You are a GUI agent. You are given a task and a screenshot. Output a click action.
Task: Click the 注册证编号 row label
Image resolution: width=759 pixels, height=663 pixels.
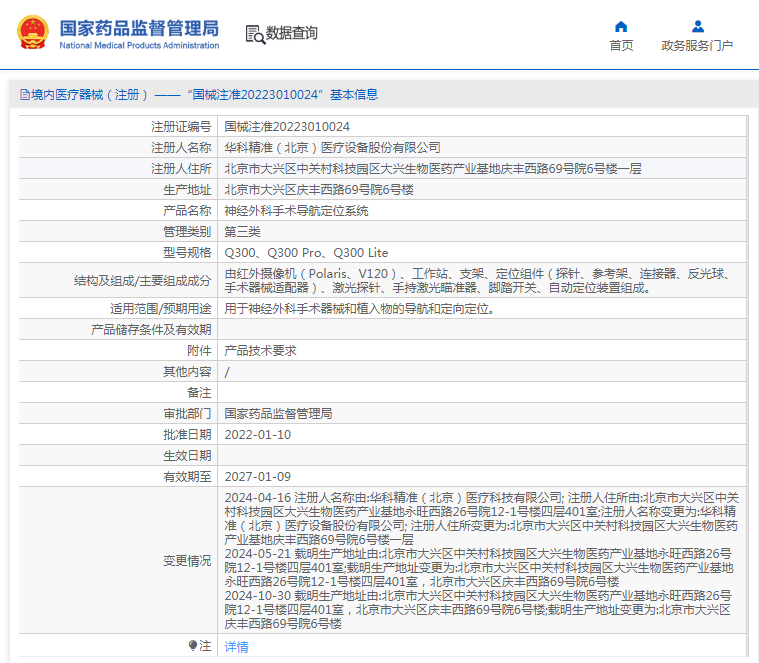point(181,127)
